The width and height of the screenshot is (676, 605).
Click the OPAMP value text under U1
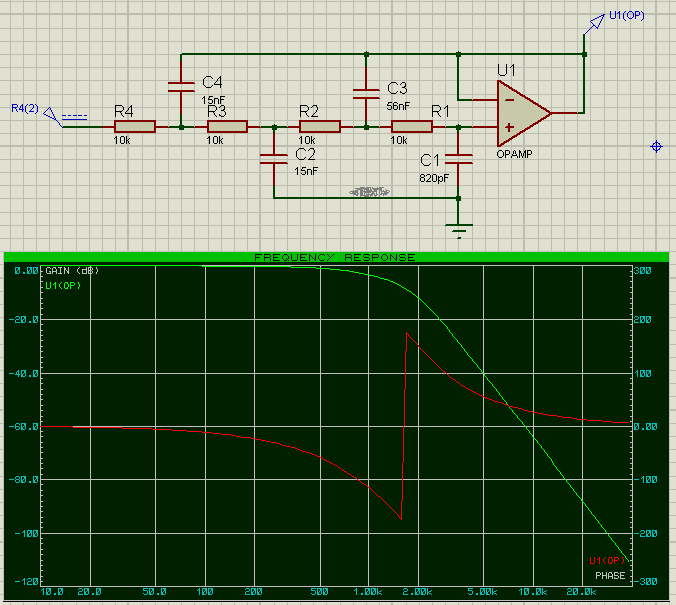(x=513, y=155)
